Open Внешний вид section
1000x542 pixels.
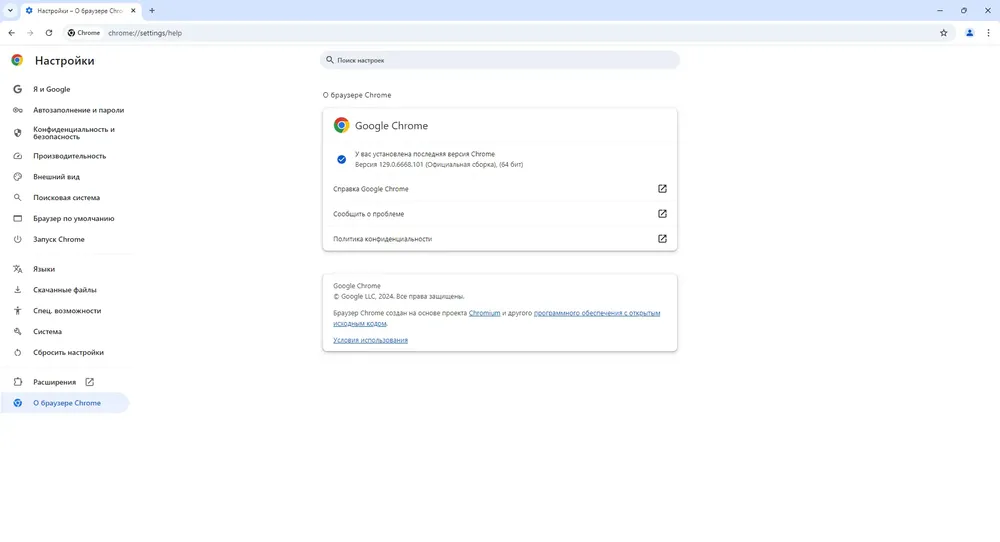[56, 177]
